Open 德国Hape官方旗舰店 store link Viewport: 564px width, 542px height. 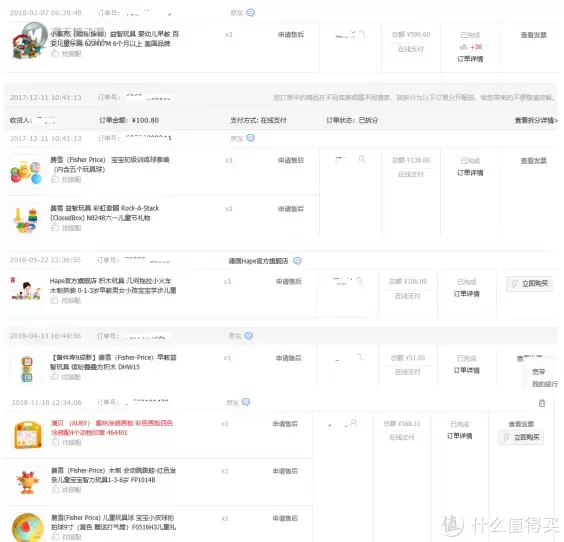(258, 261)
